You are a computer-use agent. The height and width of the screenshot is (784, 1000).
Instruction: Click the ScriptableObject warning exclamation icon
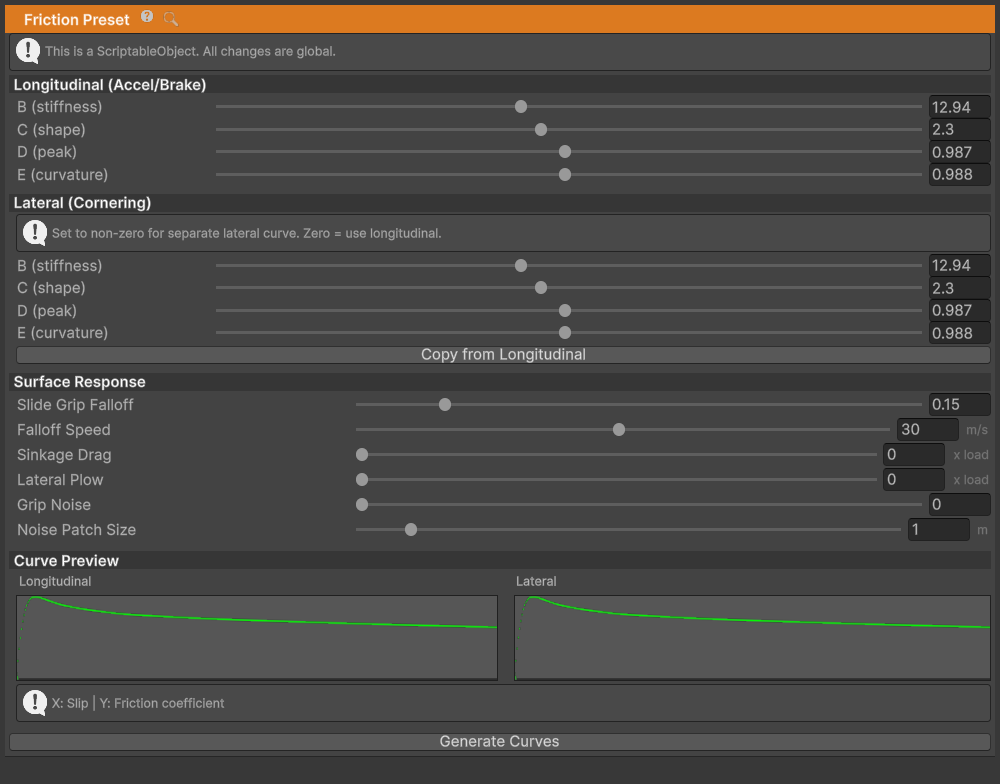(x=28, y=51)
